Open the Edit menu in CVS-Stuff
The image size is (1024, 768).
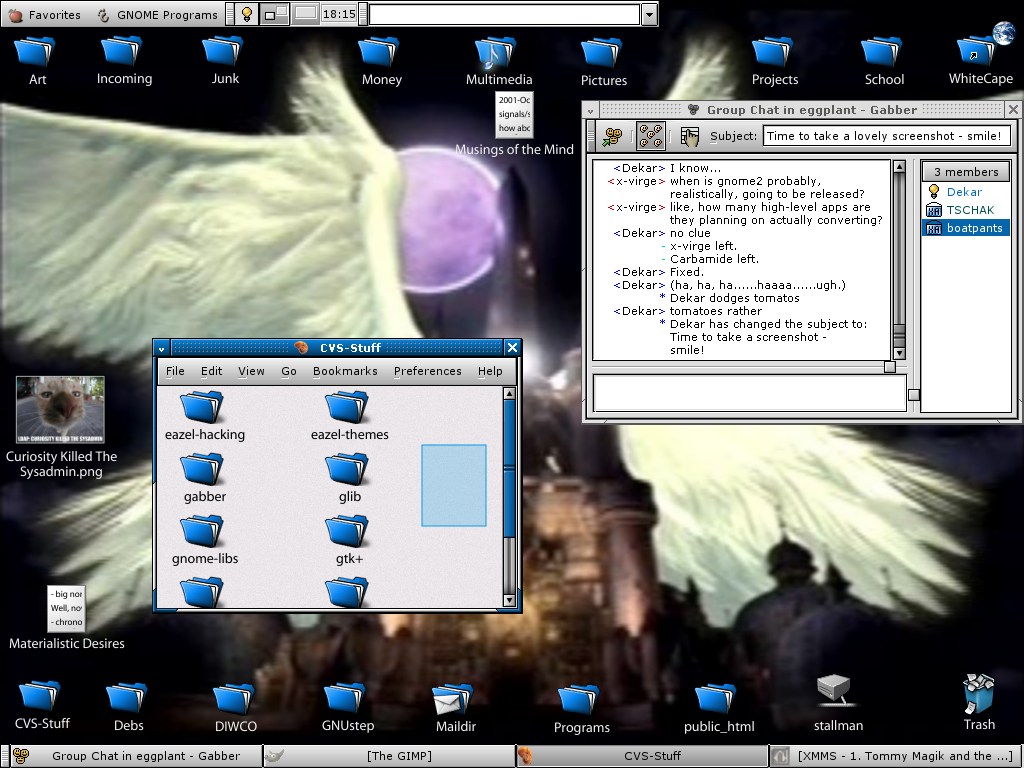pos(211,371)
